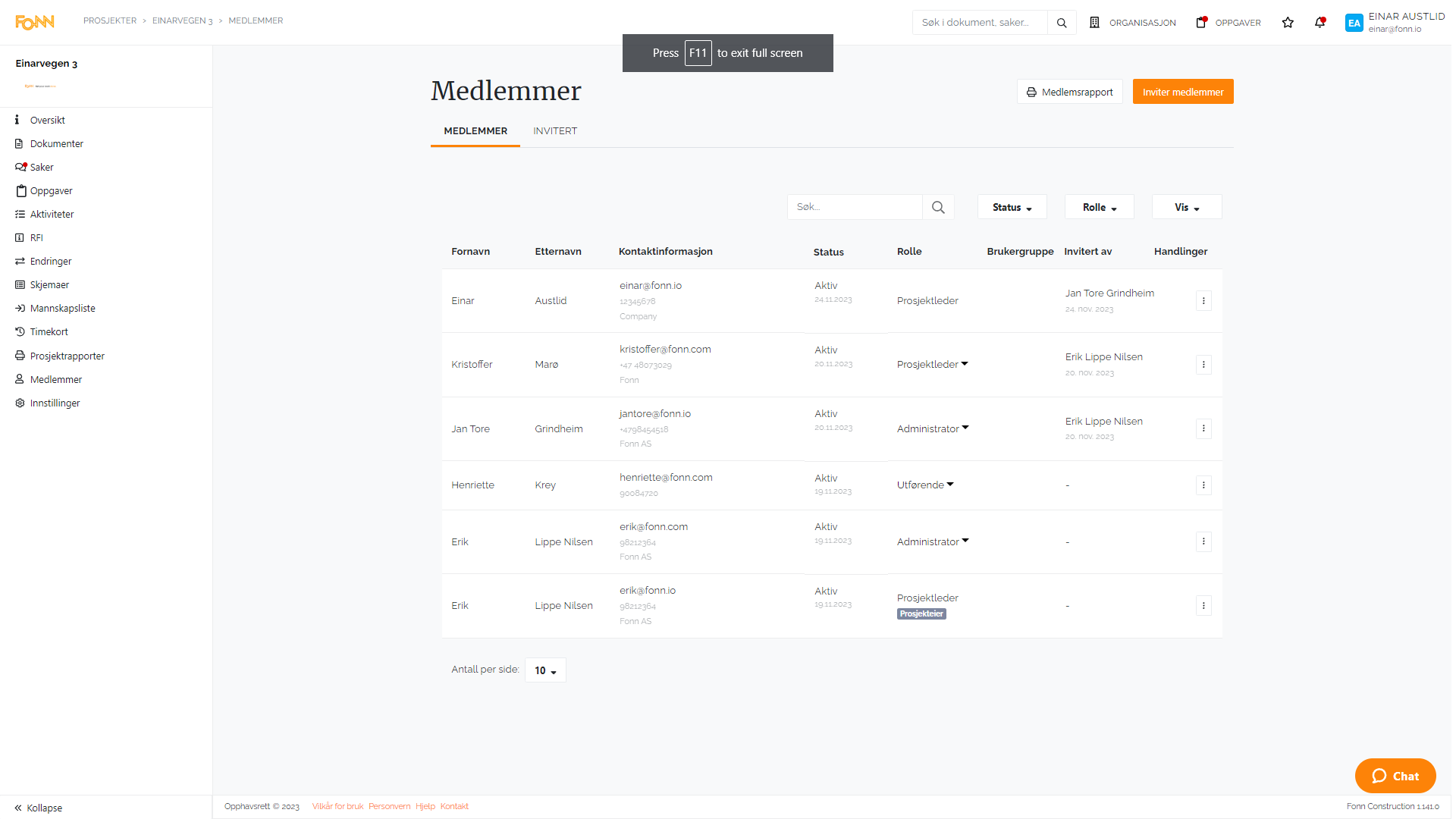Select the MEDLEMMER tab
This screenshot has height=819, width=1456.
[x=475, y=130]
